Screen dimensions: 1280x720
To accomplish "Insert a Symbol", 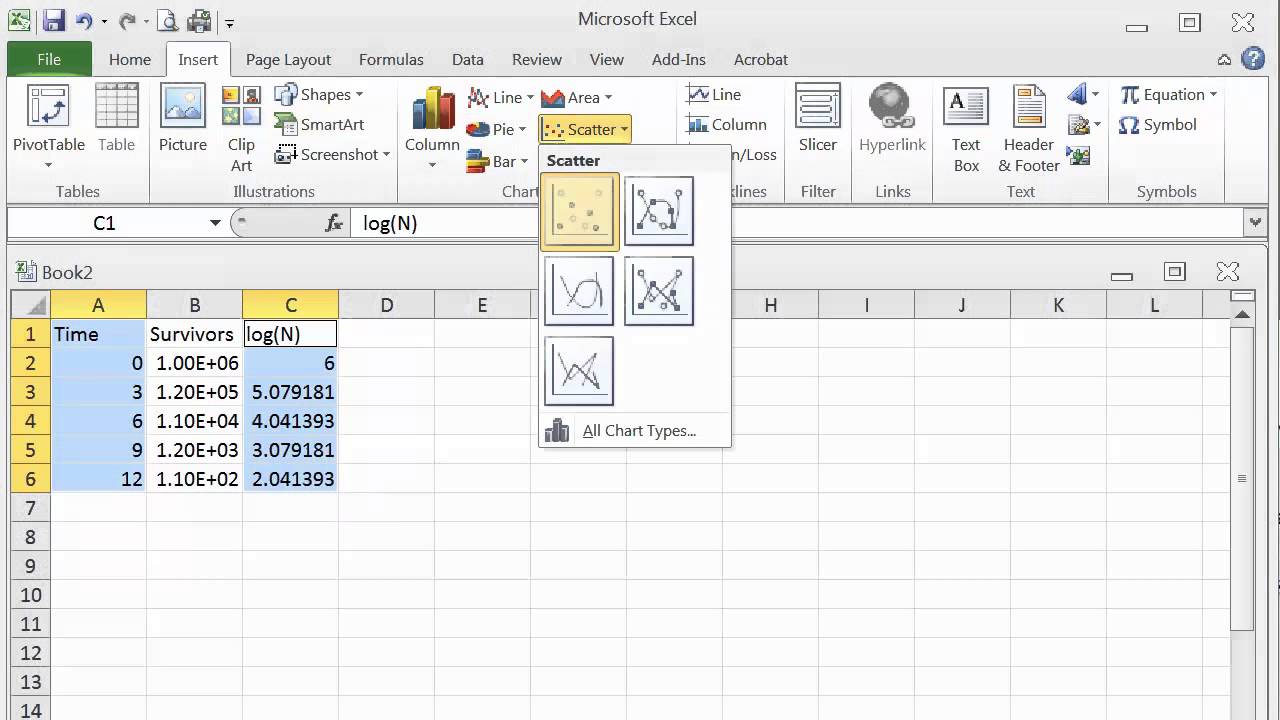I will [1157, 125].
